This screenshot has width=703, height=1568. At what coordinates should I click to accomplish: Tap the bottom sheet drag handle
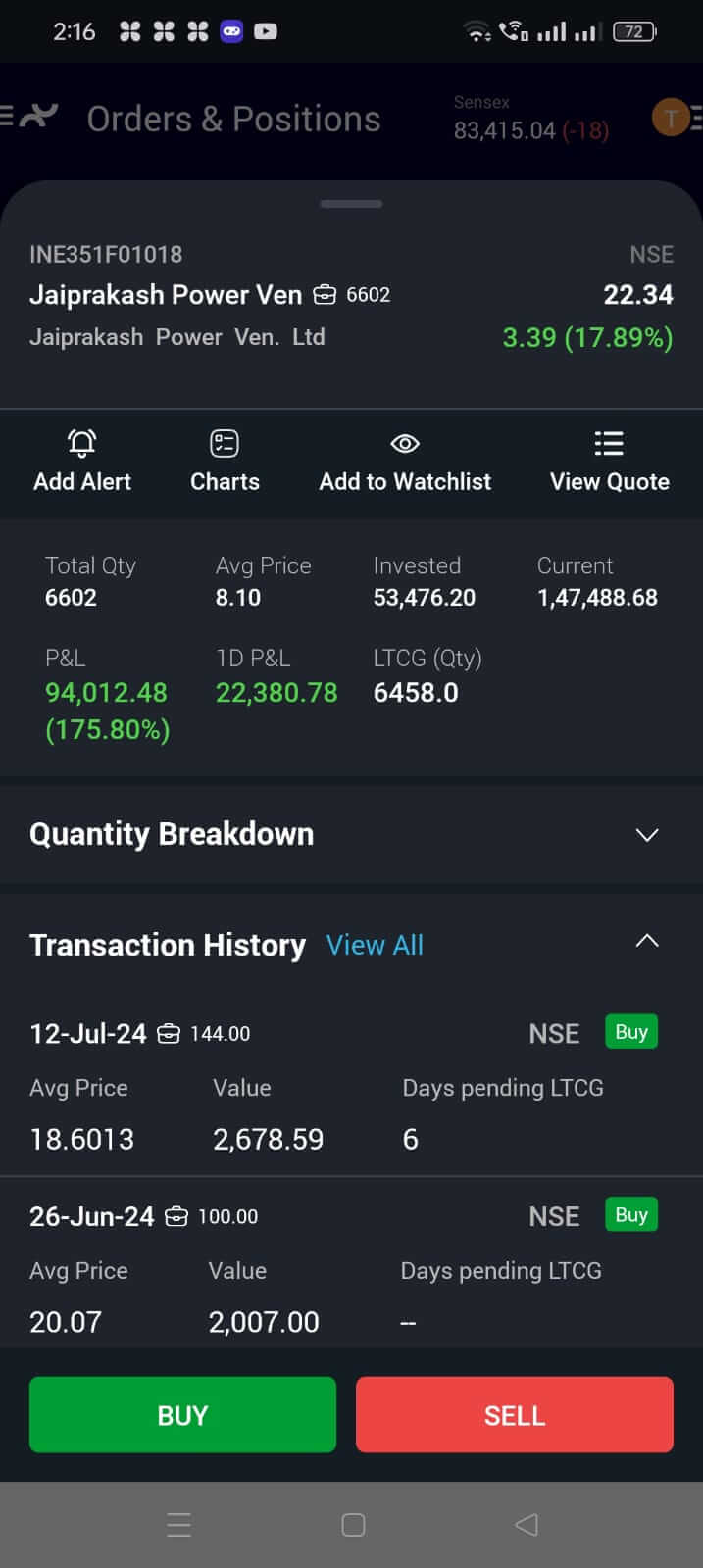(x=351, y=204)
